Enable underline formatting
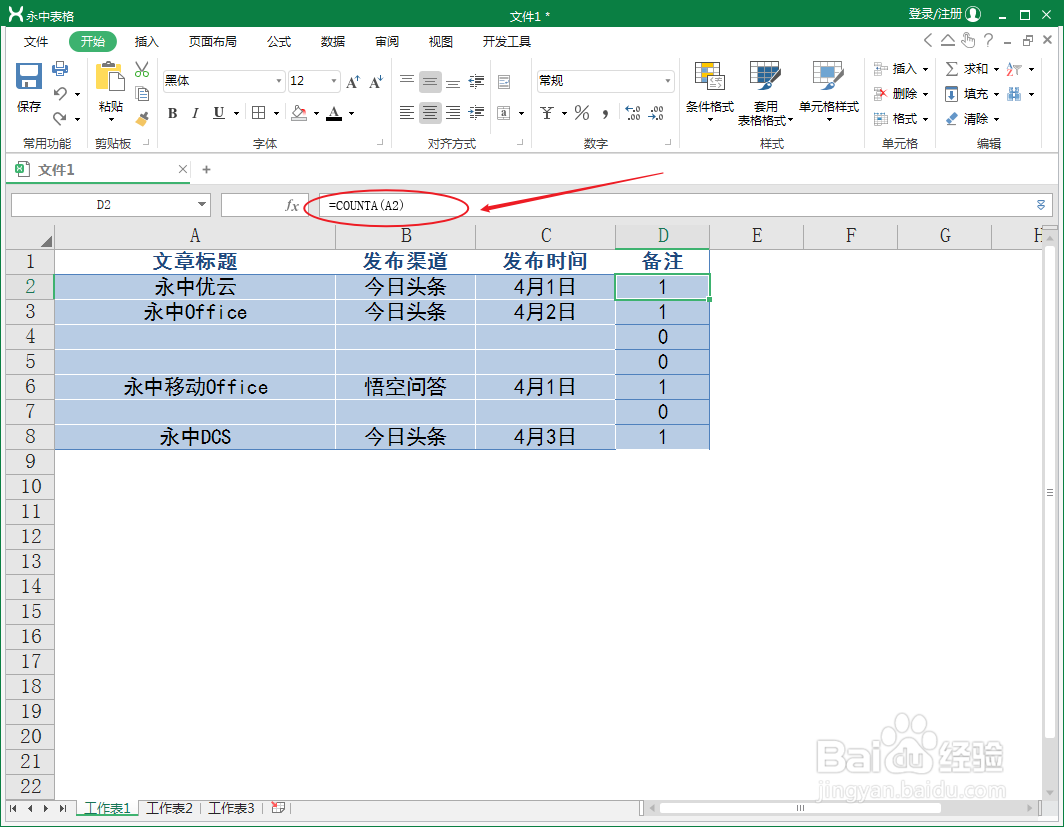Viewport: 1064px width, 827px height. tap(219, 113)
